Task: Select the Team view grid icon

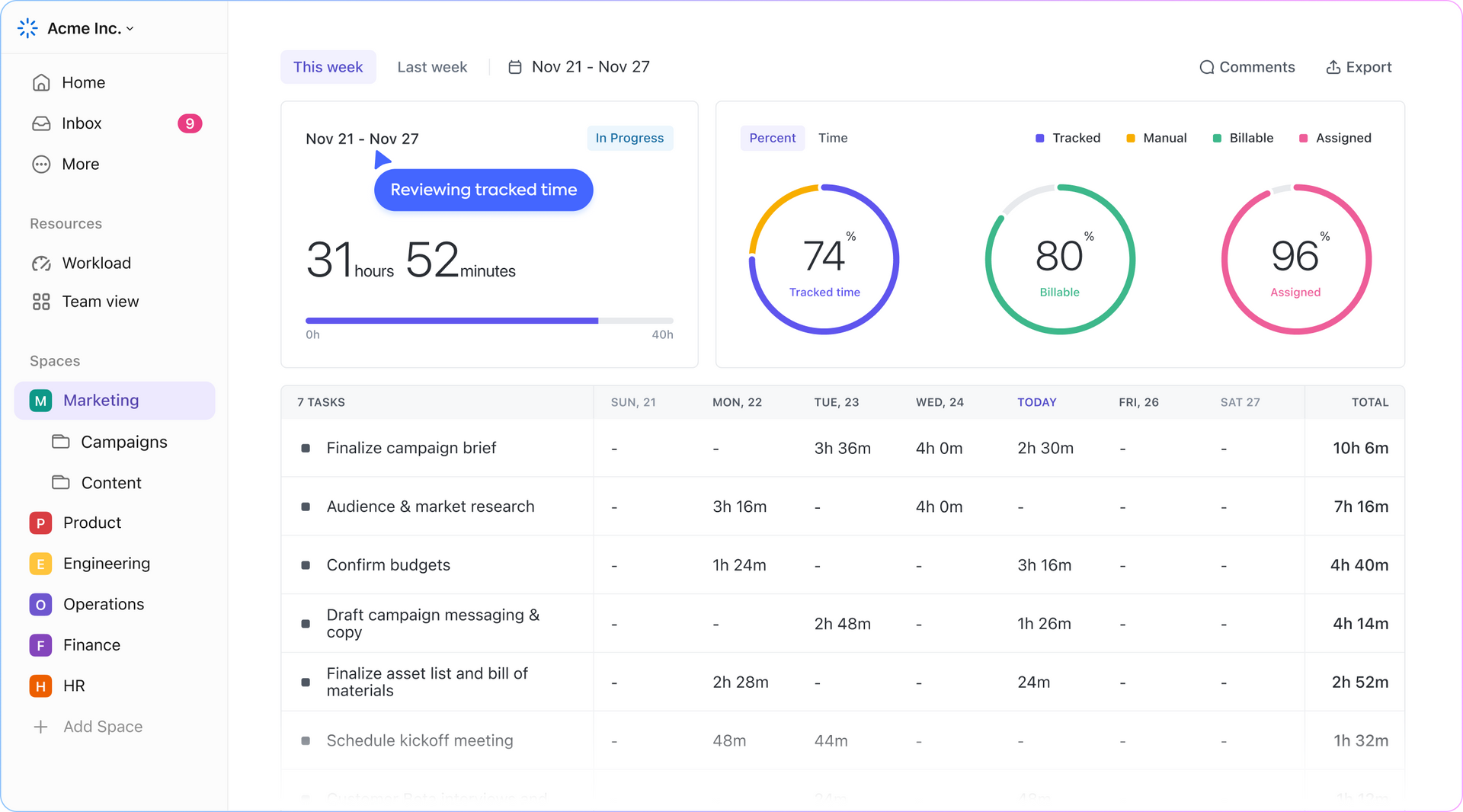Action: coord(41,302)
